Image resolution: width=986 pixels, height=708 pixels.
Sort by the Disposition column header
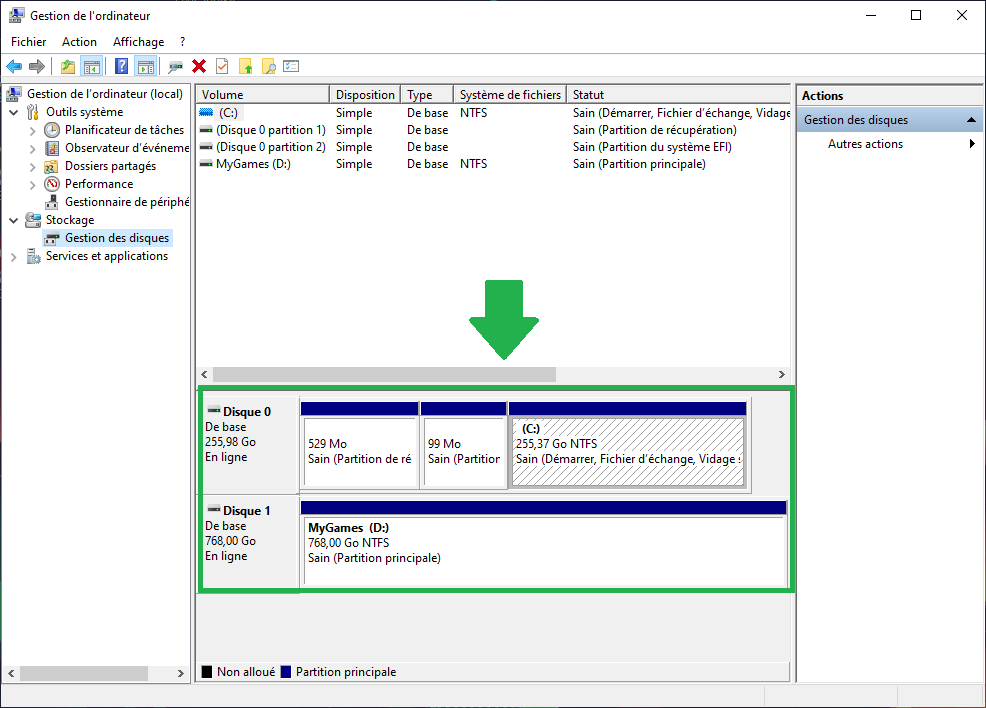coord(365,94)
